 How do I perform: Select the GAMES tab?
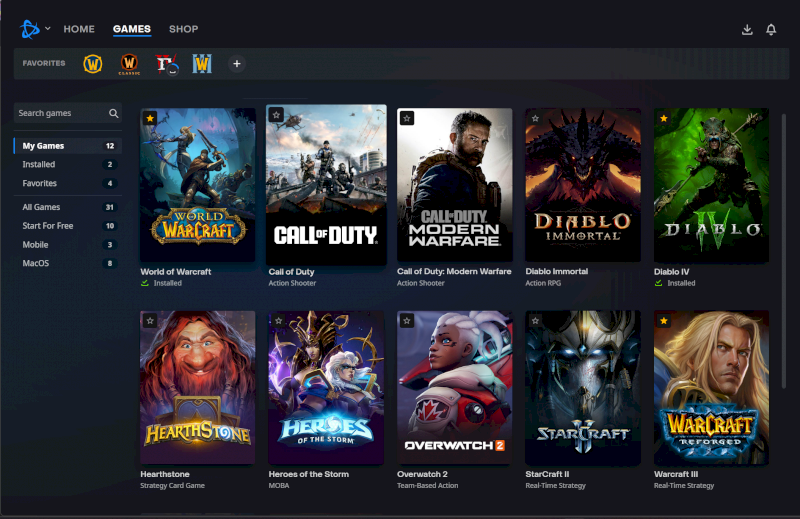coord(132,29)
